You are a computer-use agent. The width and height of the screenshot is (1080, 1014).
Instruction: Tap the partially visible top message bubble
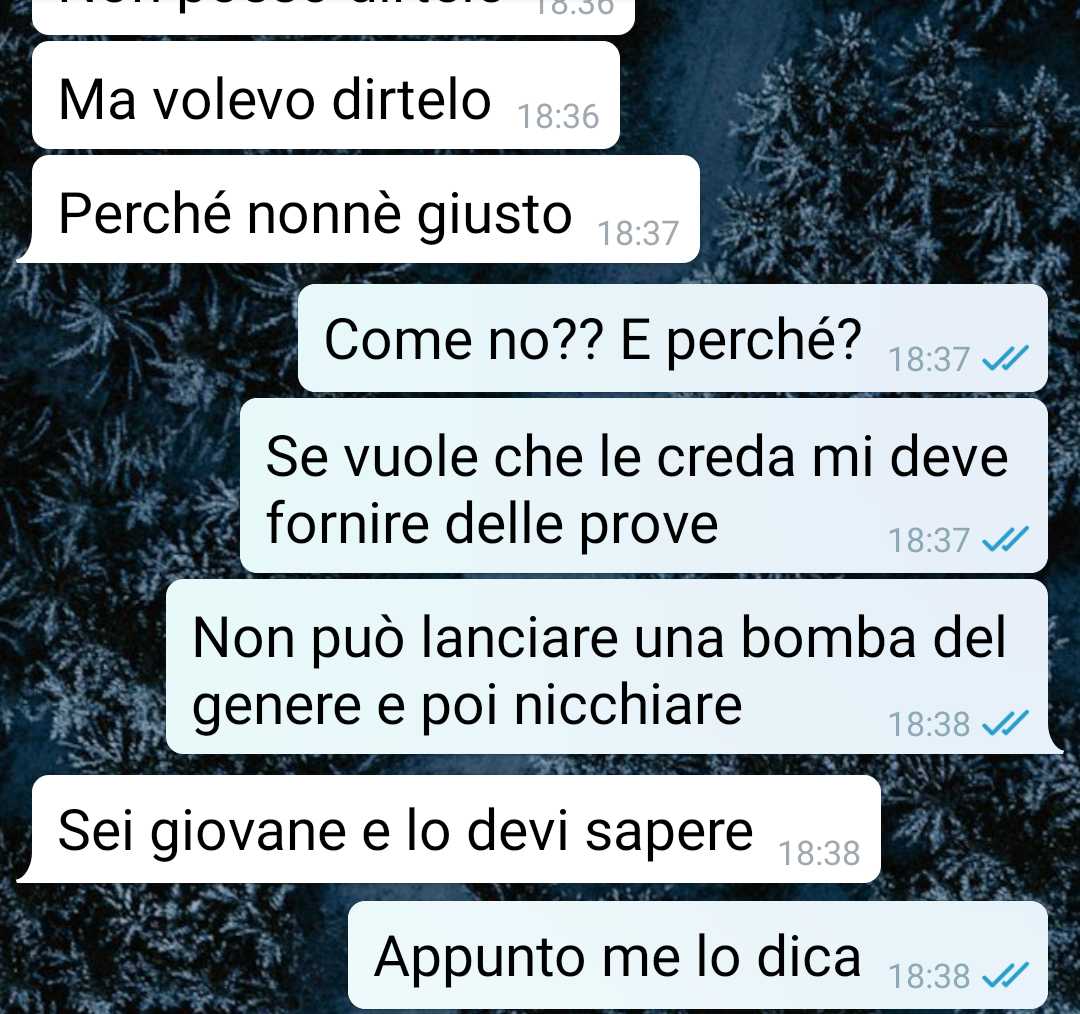tap(333, 17)
